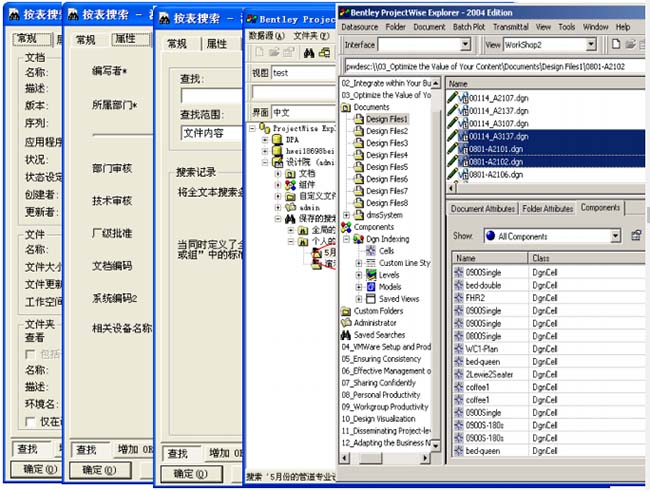Click the Levels icon in the tree

pyautogui.click(x=371, y=275)
